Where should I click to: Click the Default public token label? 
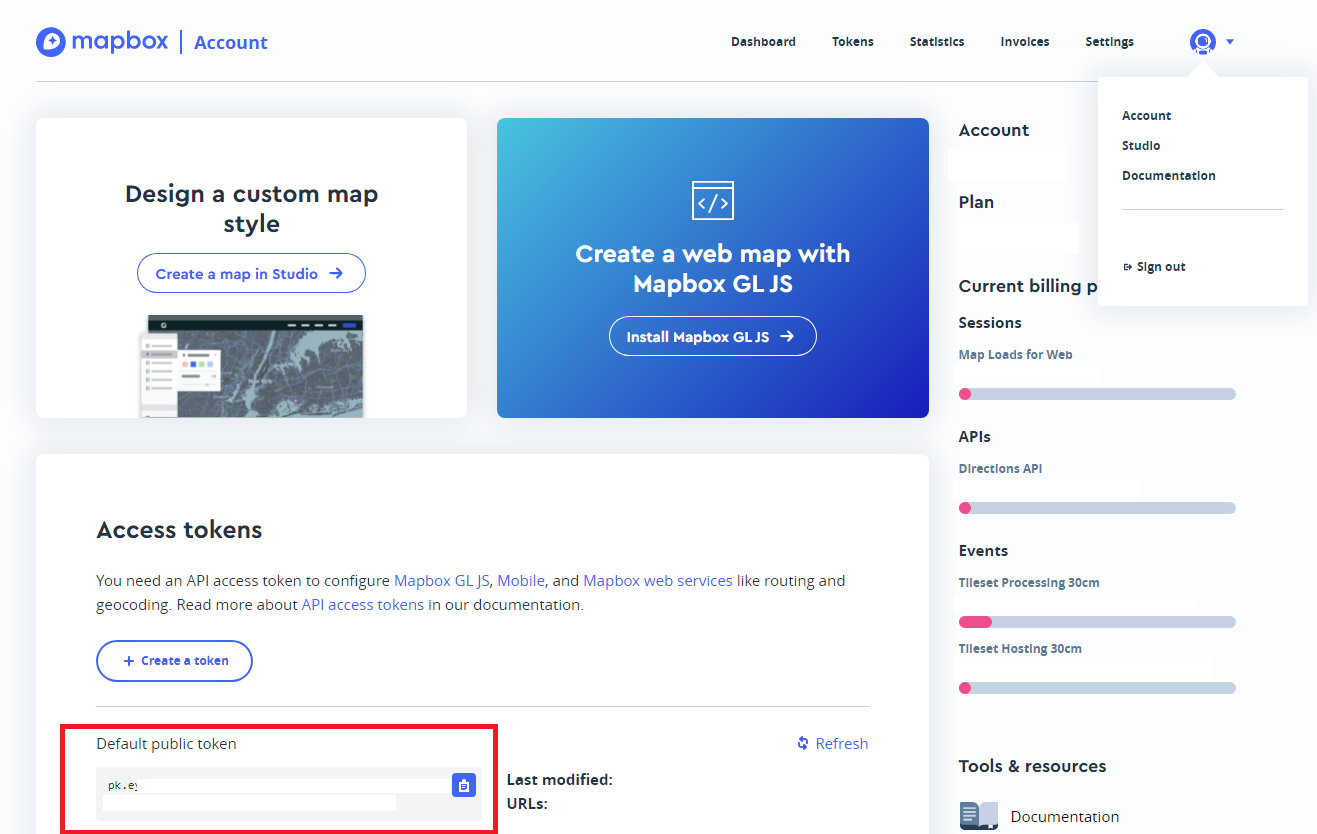[x=166, y=744]
